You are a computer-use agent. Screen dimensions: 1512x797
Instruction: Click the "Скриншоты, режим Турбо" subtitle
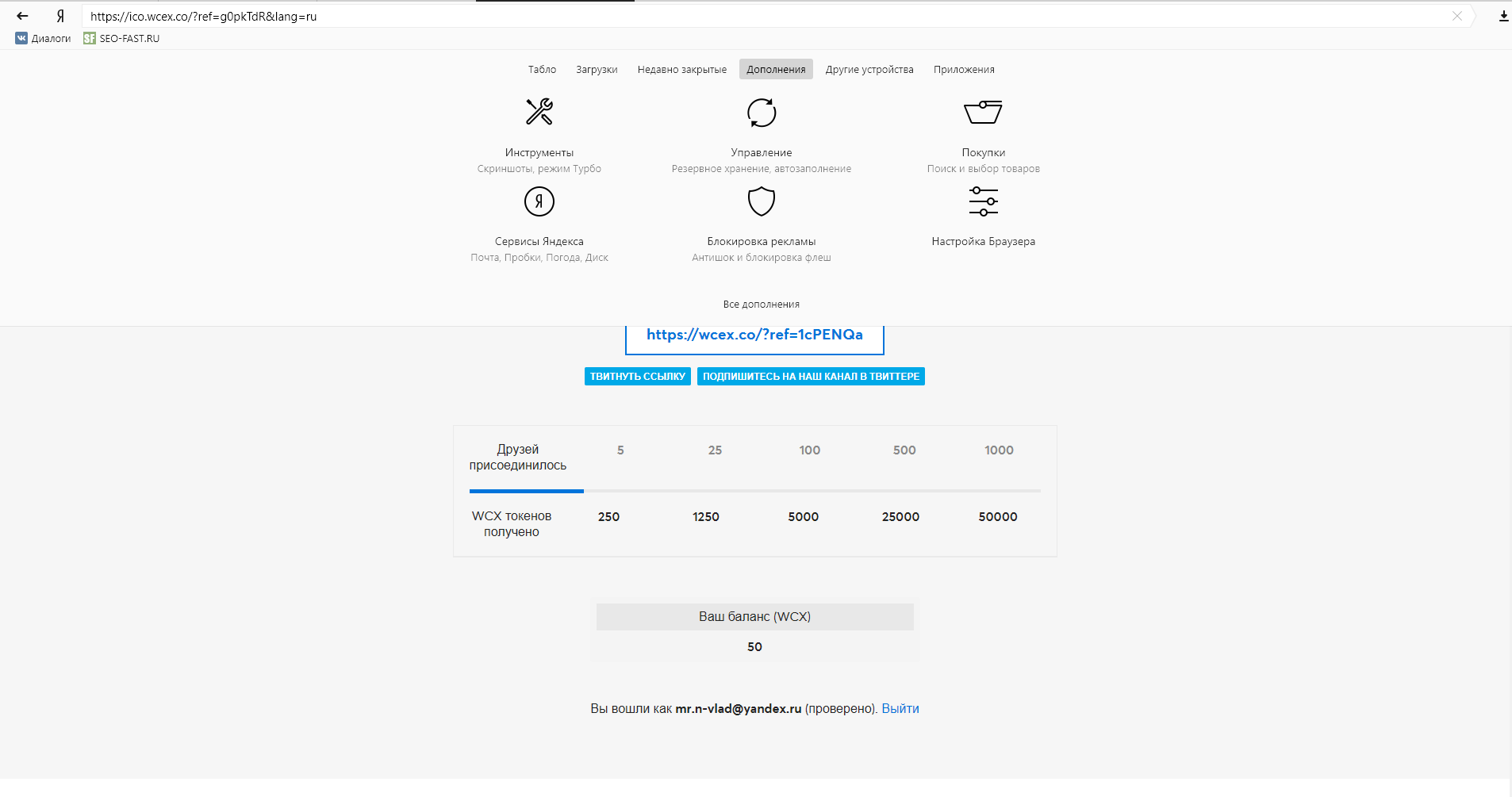[539, 169]
